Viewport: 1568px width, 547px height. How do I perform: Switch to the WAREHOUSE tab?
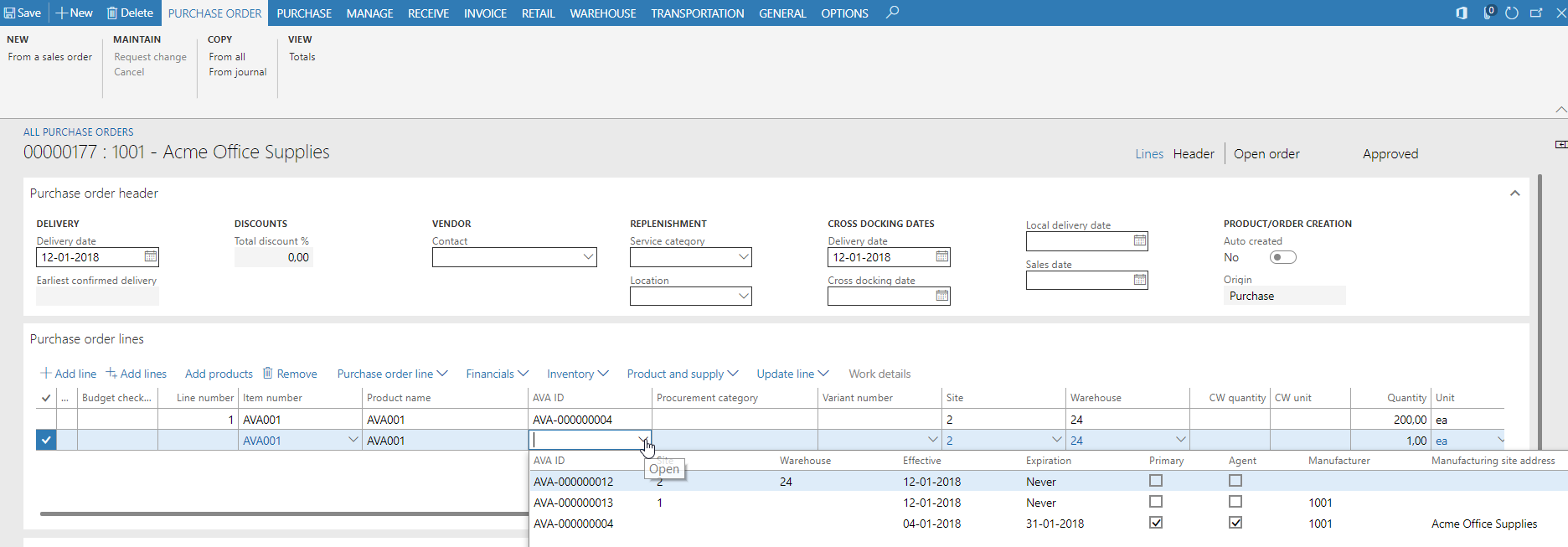point(603,13)
